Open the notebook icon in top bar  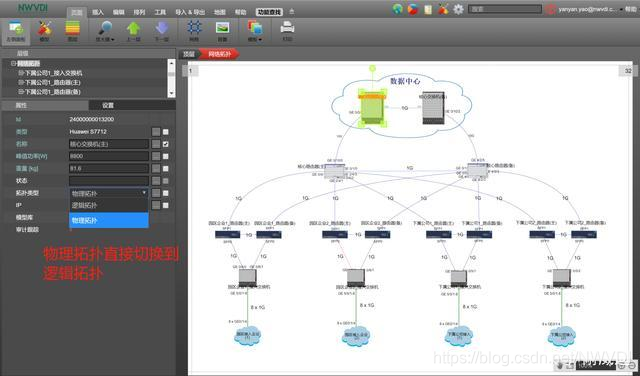pos(428,9)
